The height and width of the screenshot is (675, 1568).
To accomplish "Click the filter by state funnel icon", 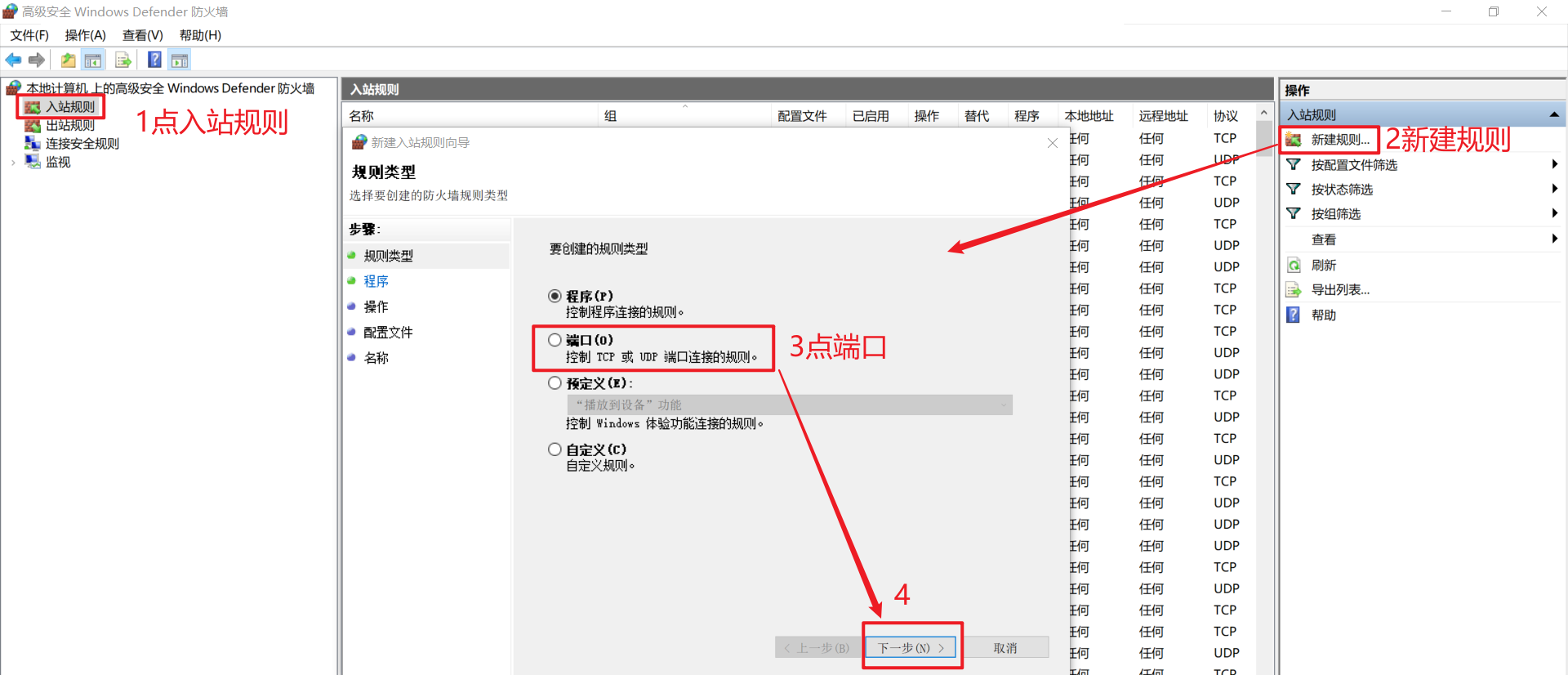I will pyautogui.click(x=1294, y=189).
